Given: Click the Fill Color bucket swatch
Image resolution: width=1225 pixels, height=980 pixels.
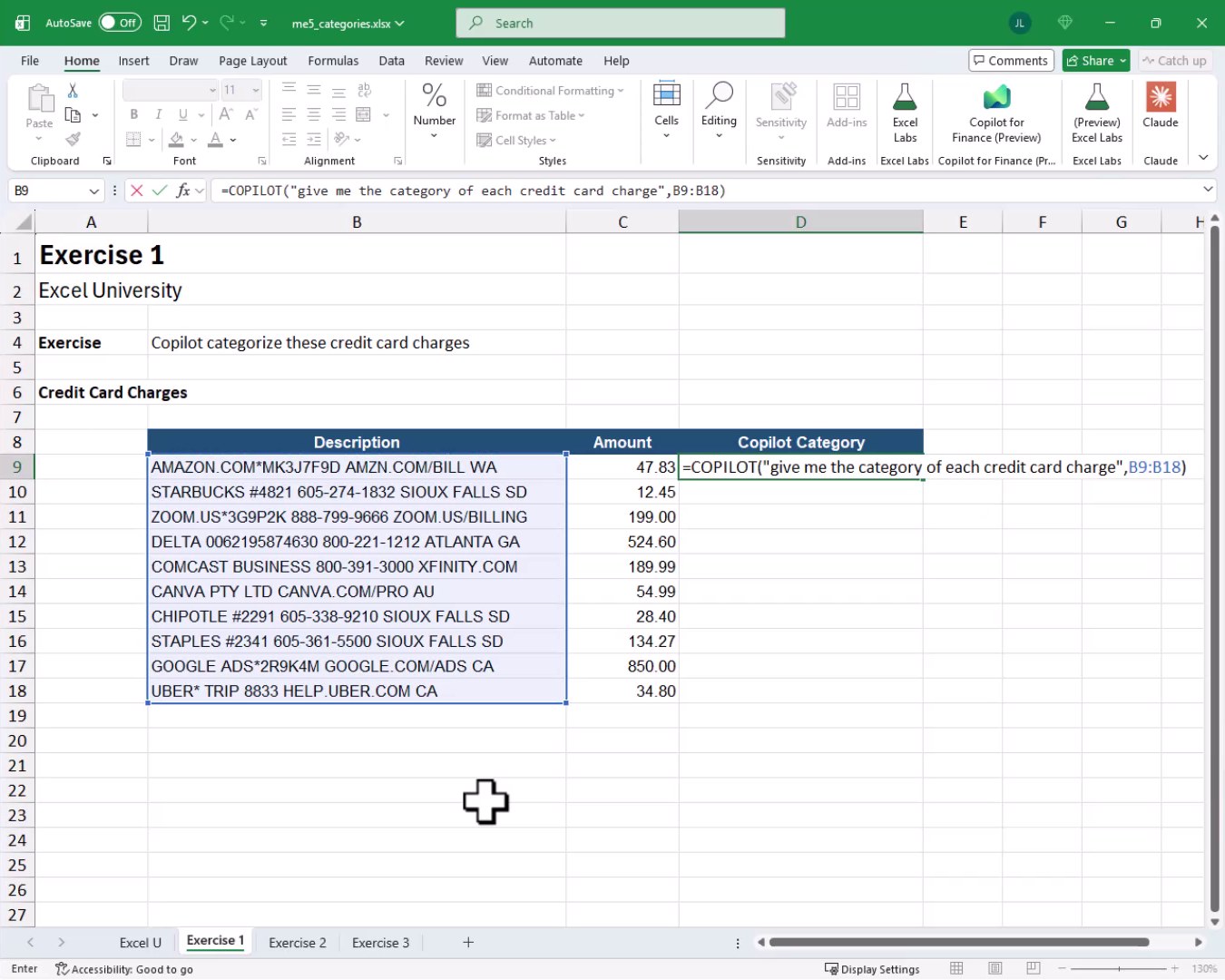Looking at the screenshot, I should click(176, 140).
